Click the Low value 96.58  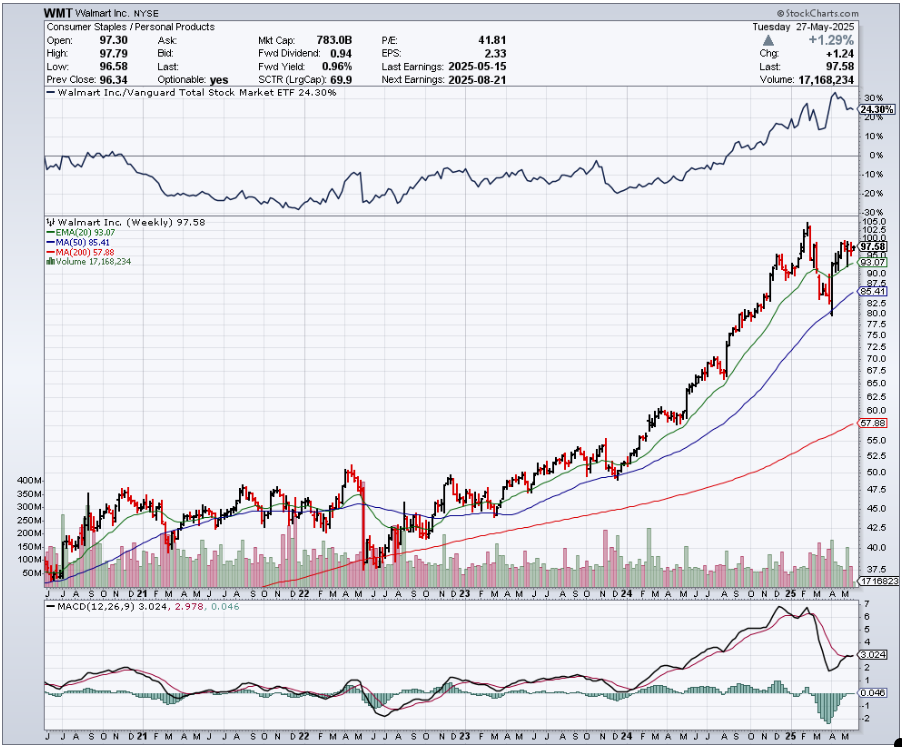point(113,67)
